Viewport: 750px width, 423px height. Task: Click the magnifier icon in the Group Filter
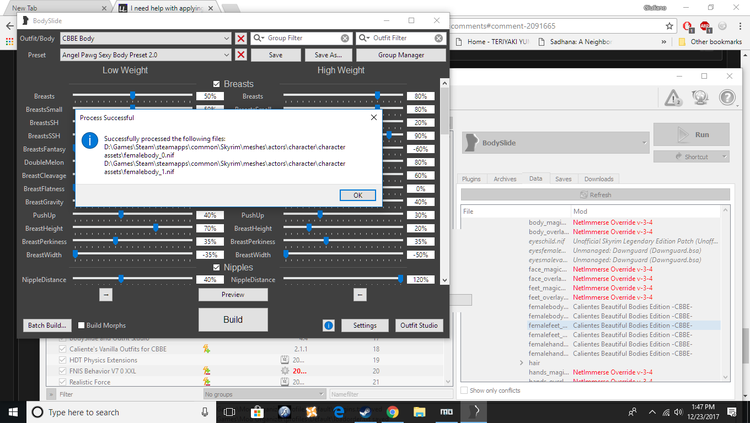click(x=258, y=38)
